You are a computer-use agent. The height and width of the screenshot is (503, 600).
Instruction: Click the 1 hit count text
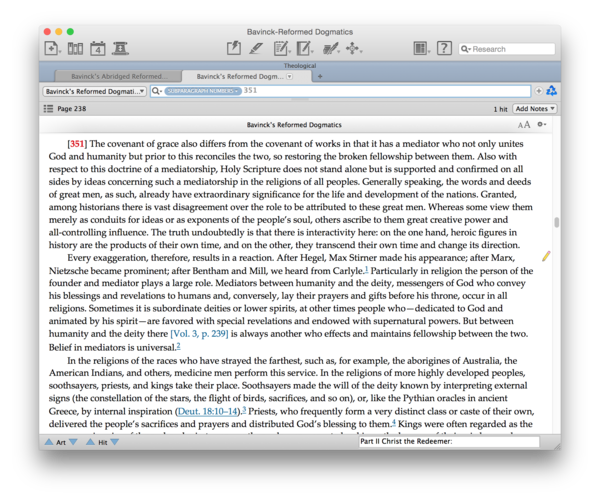coord(500,109)
